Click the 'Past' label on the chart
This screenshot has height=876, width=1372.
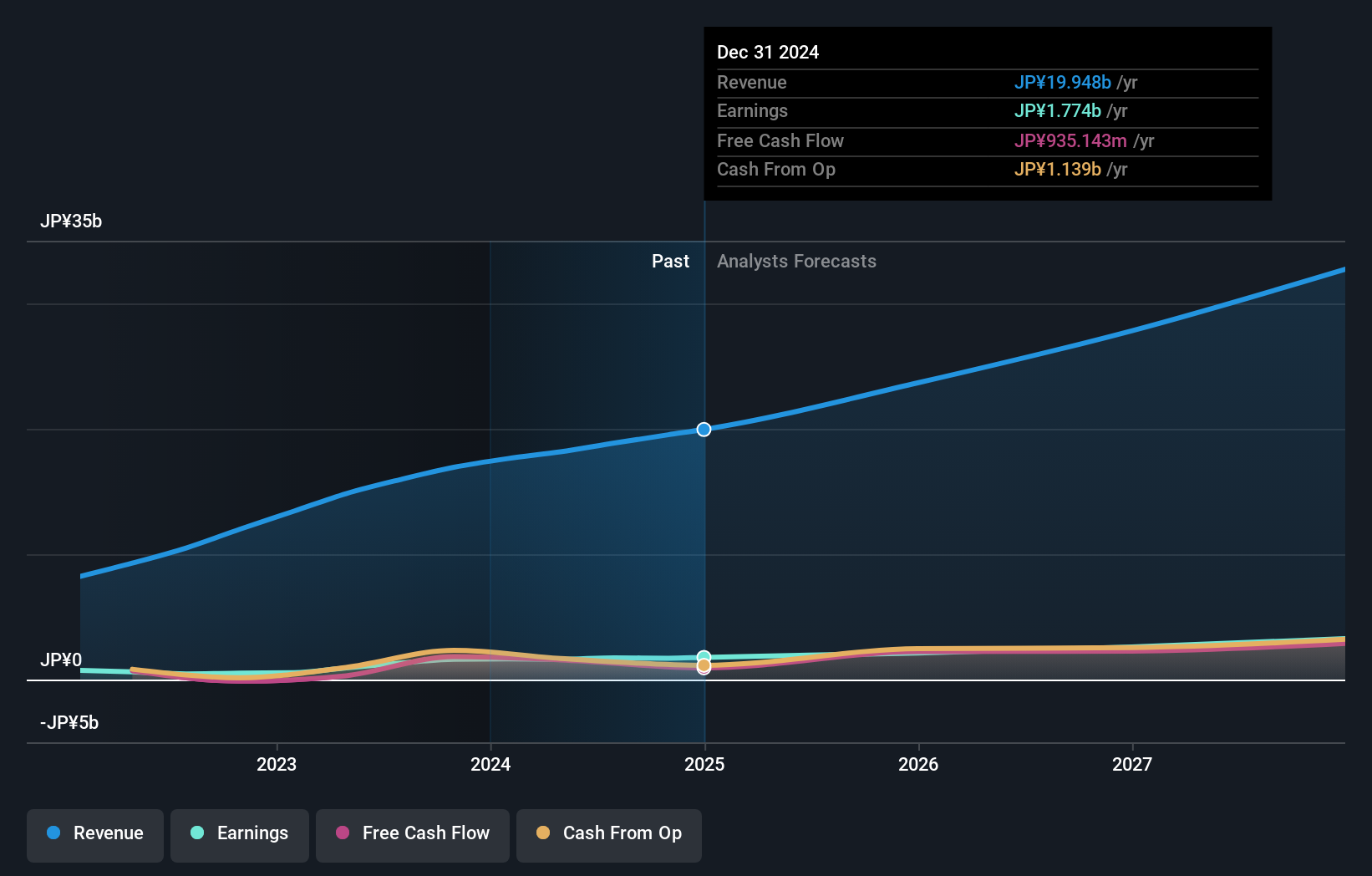[x=670, y=262]
